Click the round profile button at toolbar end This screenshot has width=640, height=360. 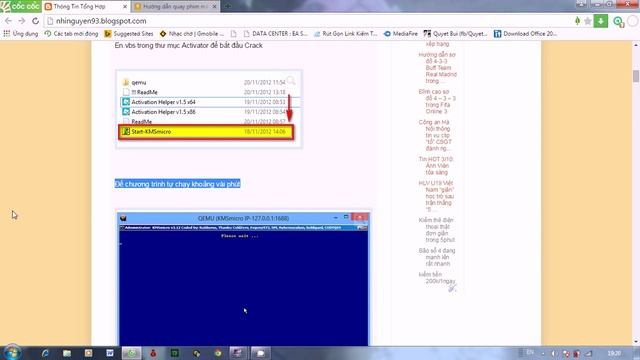point(633,21)
